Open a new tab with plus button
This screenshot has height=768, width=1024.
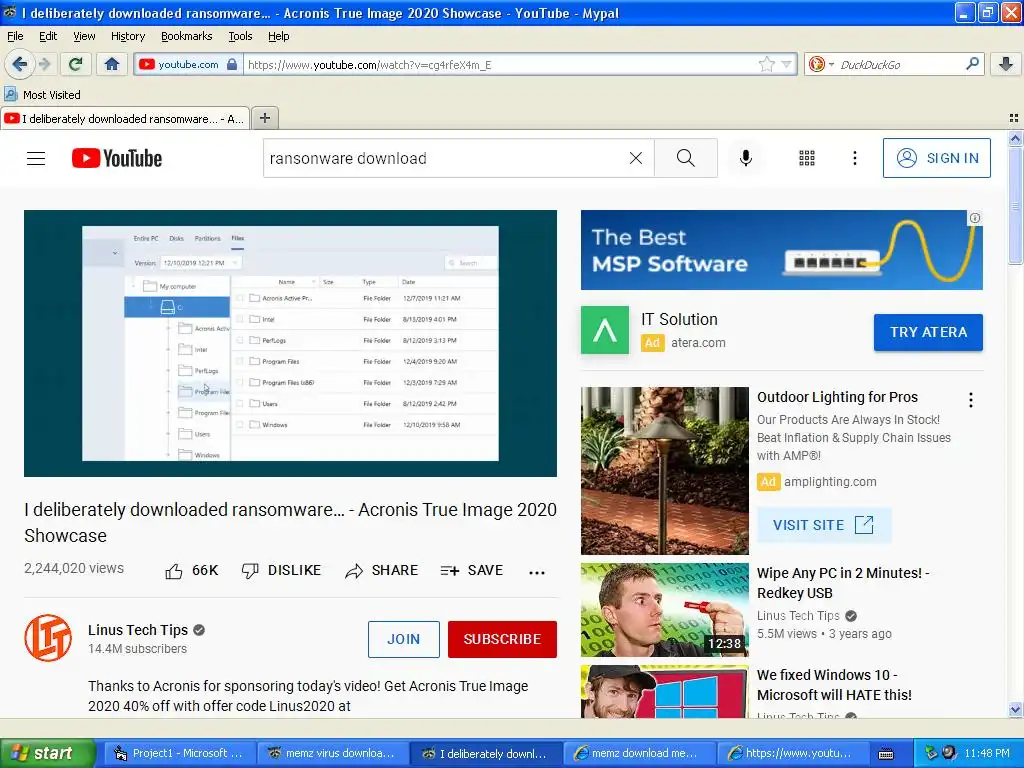(x=264, y=118)
